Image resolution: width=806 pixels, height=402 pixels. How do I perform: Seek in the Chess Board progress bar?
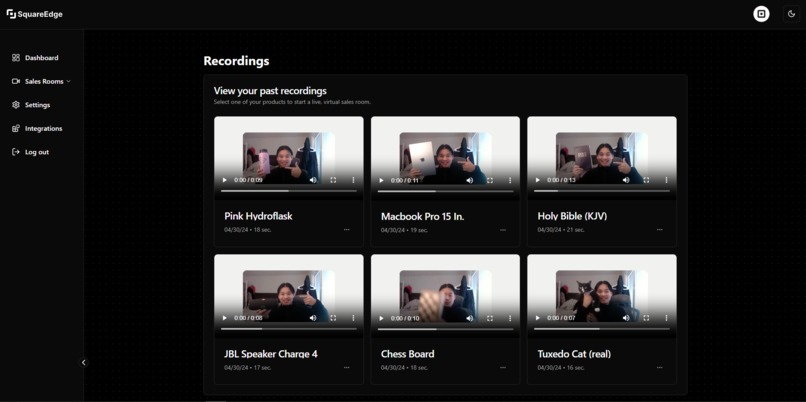coord(445,328)
